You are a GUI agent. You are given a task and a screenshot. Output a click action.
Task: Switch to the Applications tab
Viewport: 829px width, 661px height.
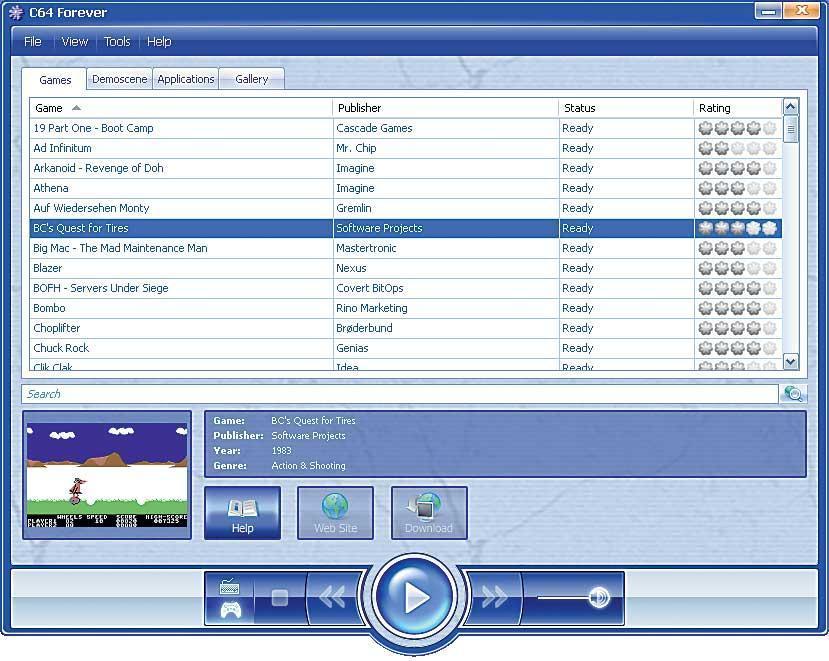tap(186, 79)
